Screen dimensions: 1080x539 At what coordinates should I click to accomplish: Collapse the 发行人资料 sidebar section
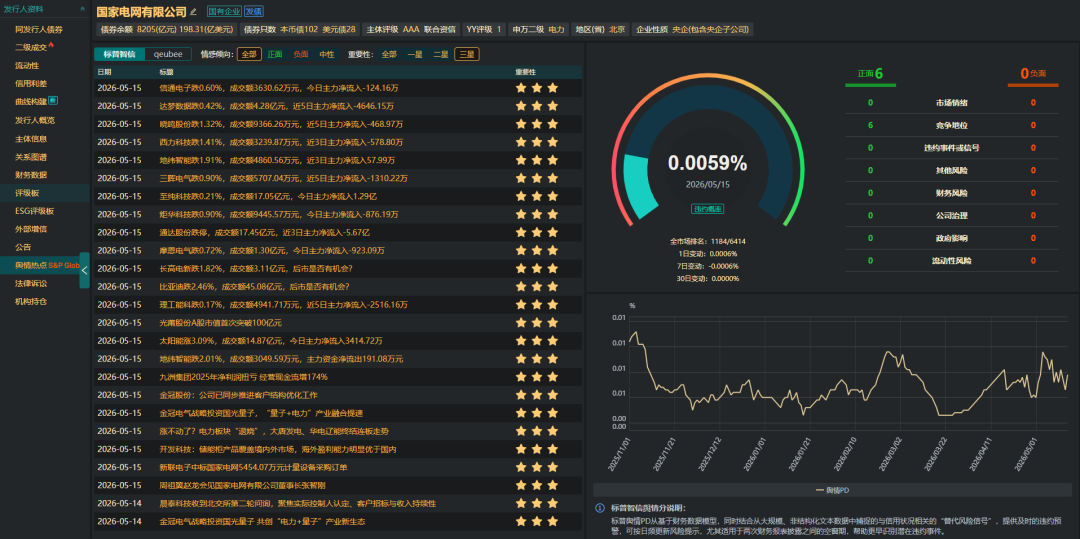pos(83,9)
